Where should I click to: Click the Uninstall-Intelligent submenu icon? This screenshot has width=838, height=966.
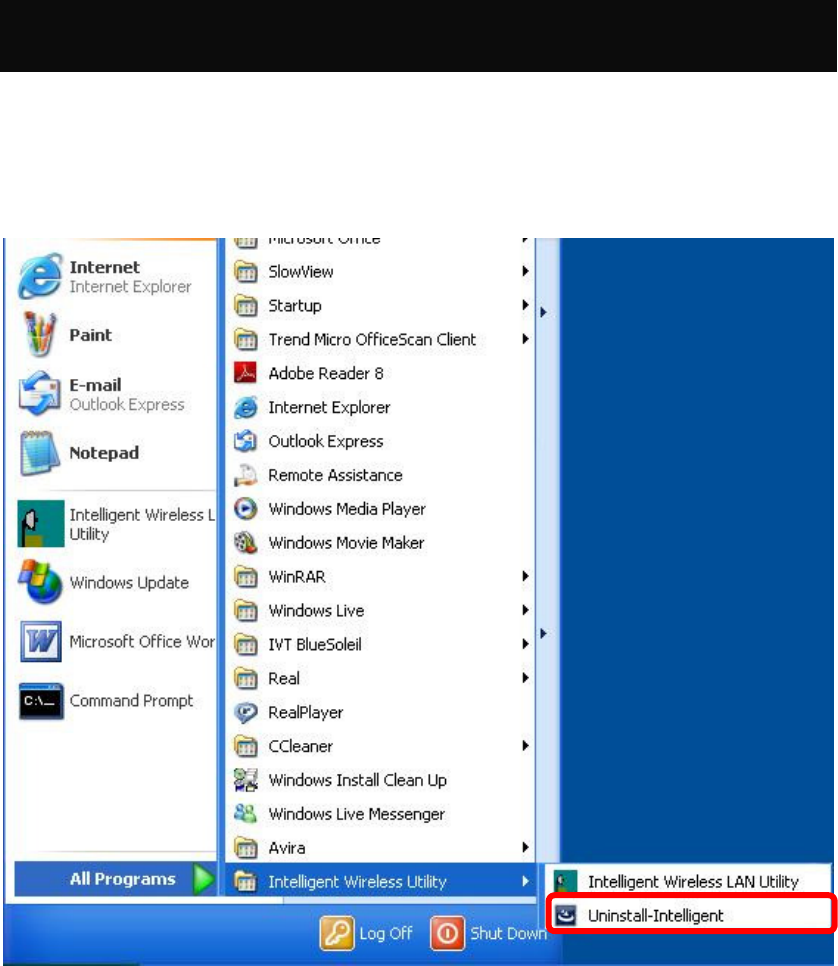[565, 915]
